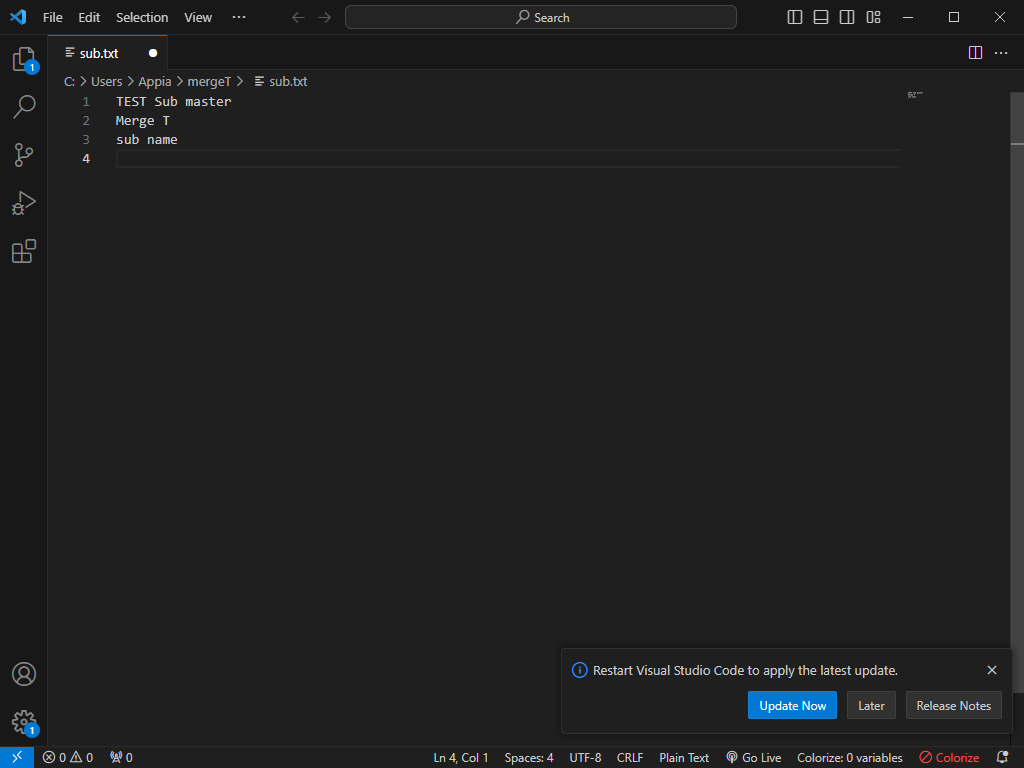Click the minimap preview
Screen dimensions: 1024x768
[915, 95]
